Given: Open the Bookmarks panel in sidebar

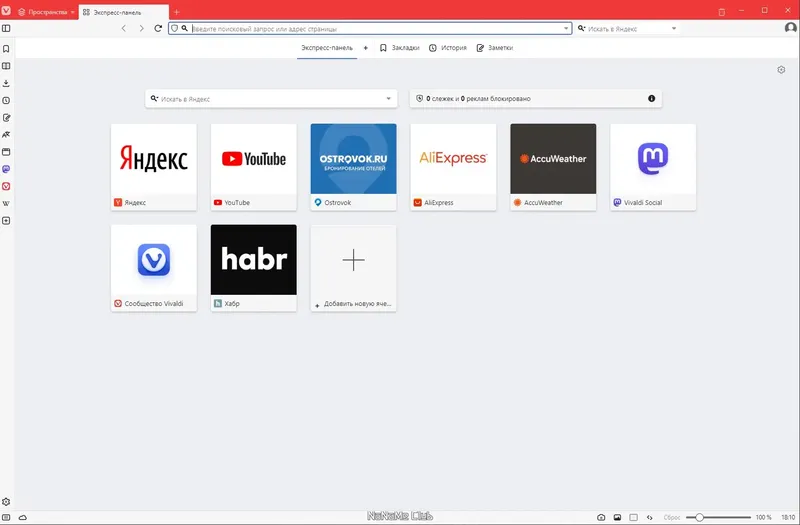Looking at the screenshot, I should [x=6, y=49].
